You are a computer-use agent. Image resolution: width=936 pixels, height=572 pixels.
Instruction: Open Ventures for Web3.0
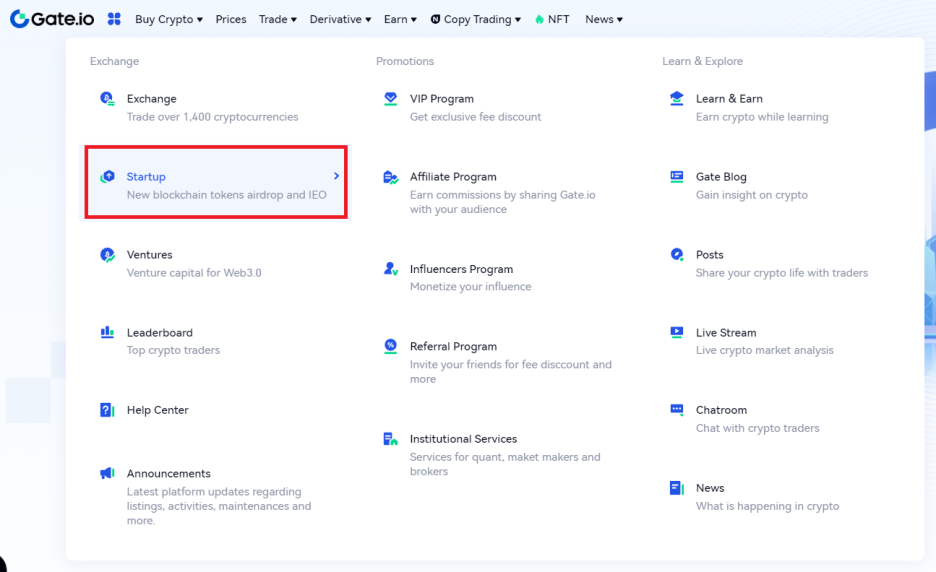[149, 255]
